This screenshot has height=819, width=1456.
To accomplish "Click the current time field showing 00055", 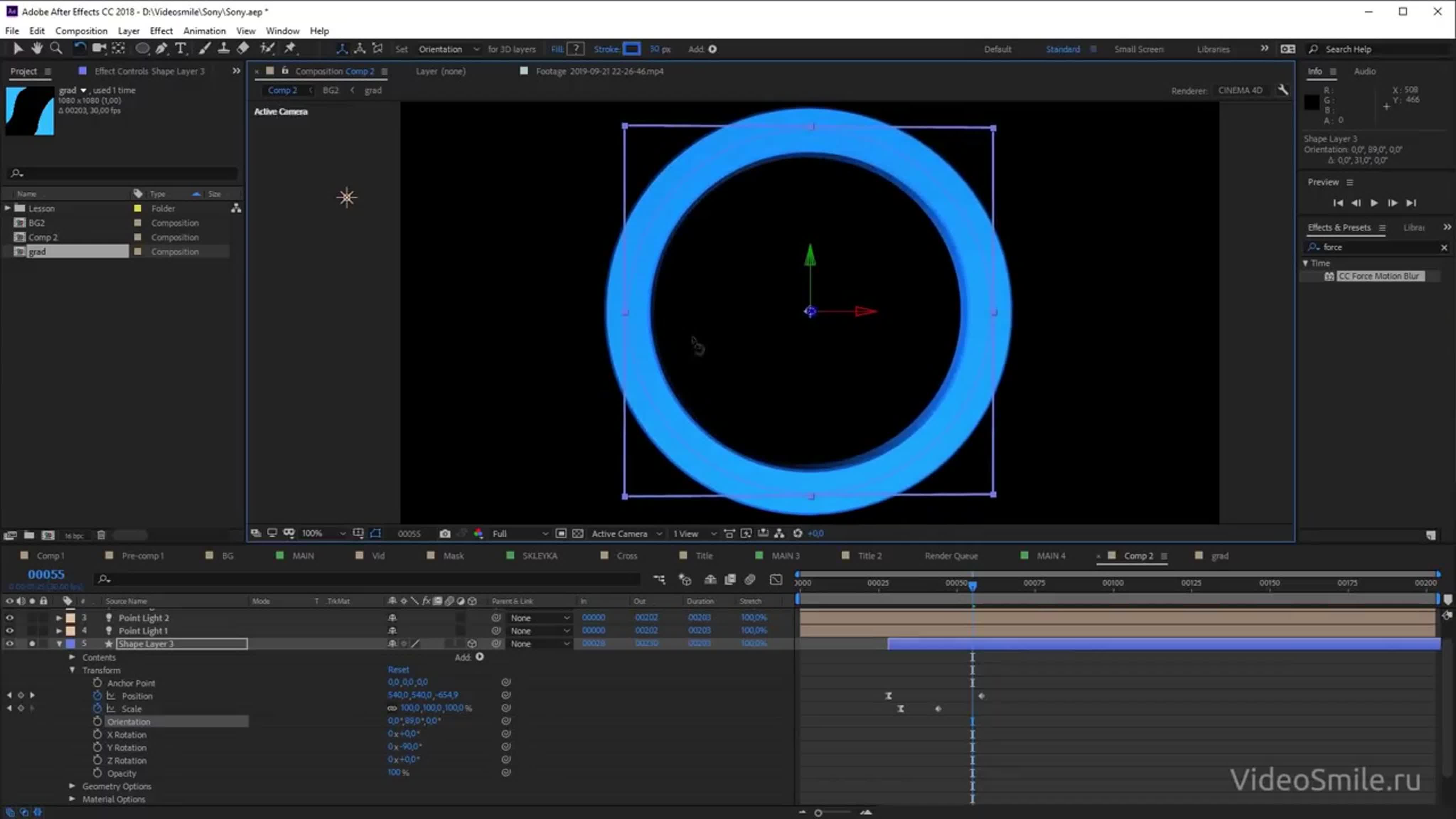I will [x=46, y=574].
